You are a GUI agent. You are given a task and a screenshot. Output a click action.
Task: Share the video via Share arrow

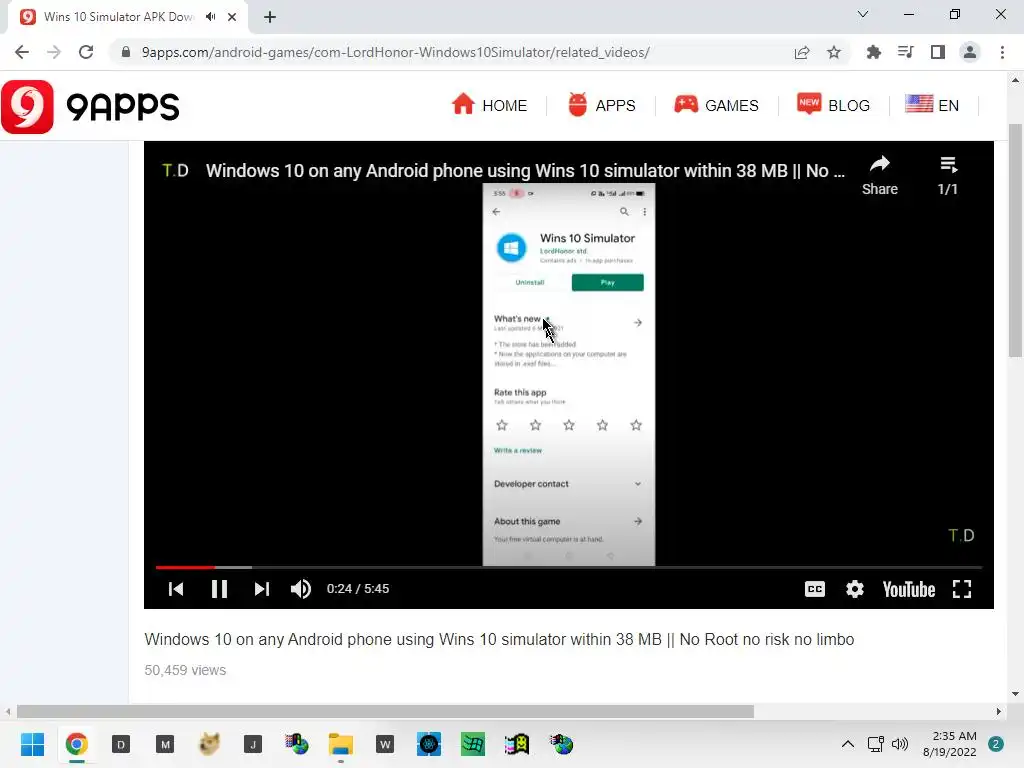pyautogui.click(x=880, y=175)
